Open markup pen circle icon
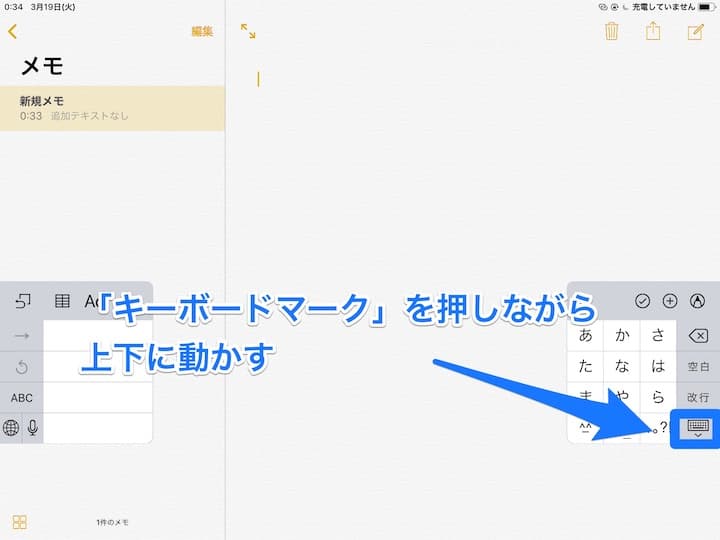Screen dimensions: 720x540 (x=698, y=301)
